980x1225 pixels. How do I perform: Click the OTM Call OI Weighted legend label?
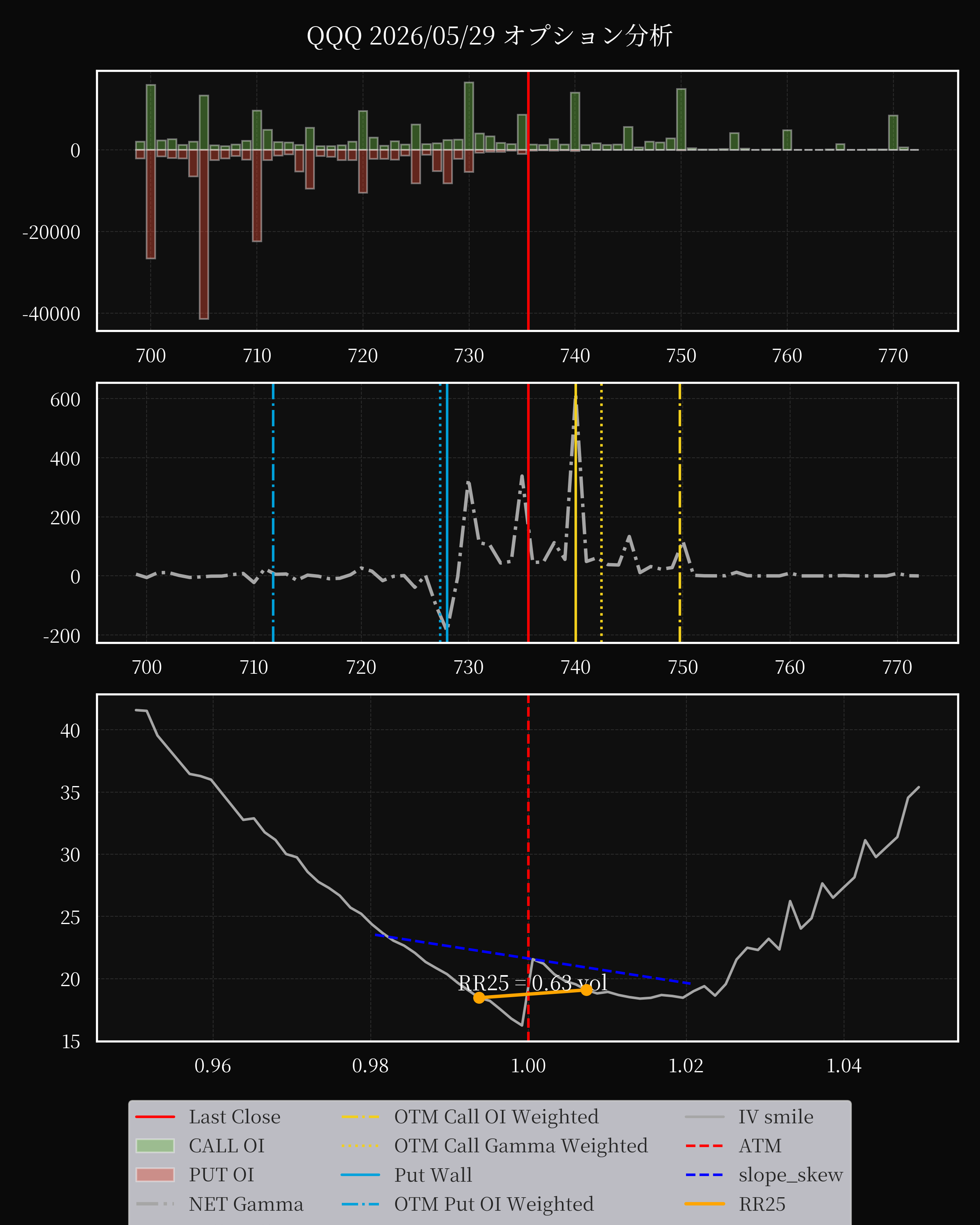[x=496, y=1116]
